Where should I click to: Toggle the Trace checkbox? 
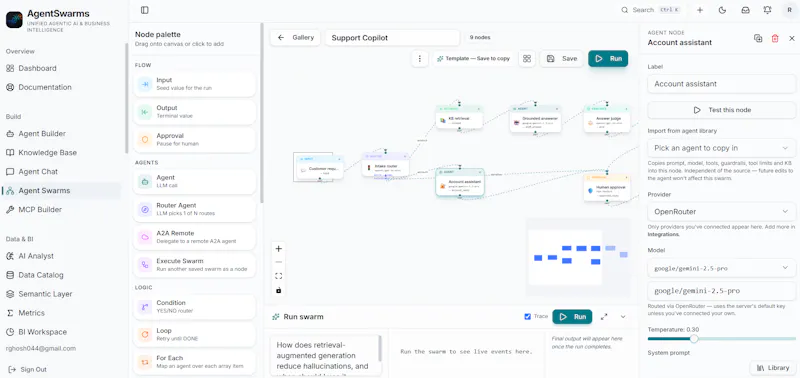click(528, 317)
